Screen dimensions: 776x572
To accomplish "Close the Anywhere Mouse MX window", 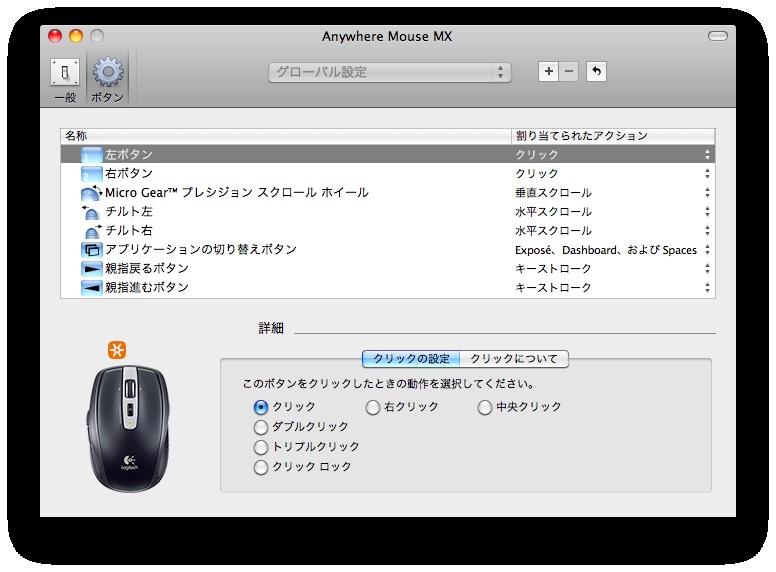I will [55, 36].
